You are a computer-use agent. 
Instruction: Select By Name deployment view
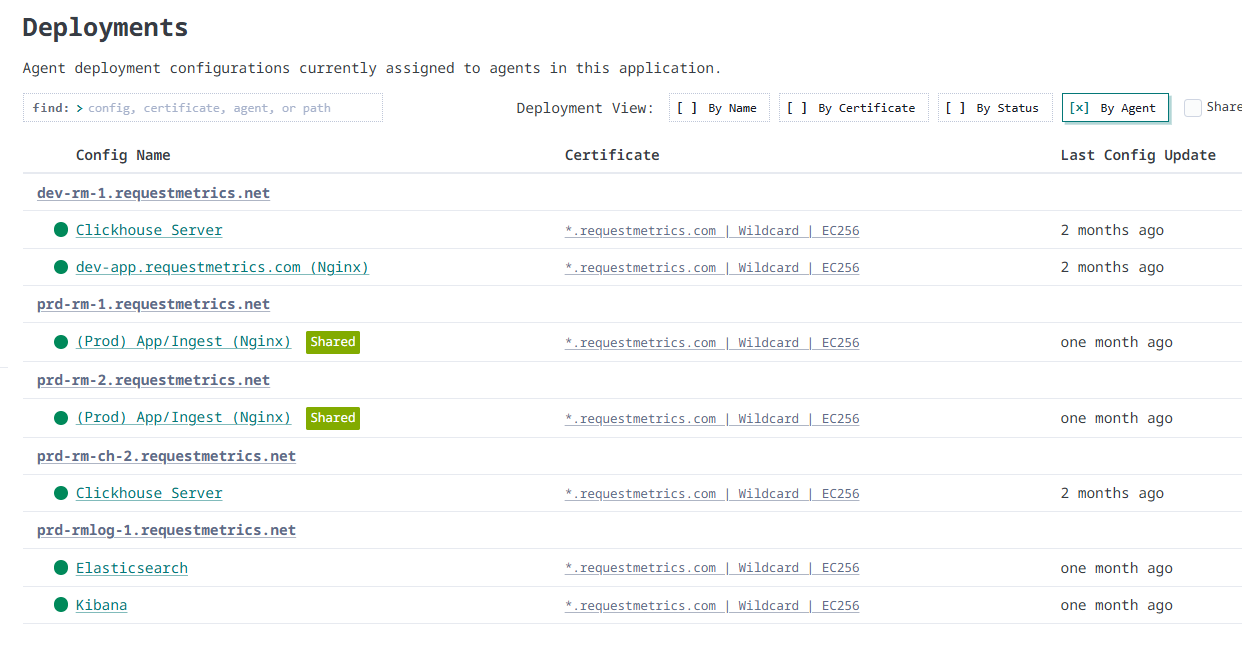[x=719, y=108]
